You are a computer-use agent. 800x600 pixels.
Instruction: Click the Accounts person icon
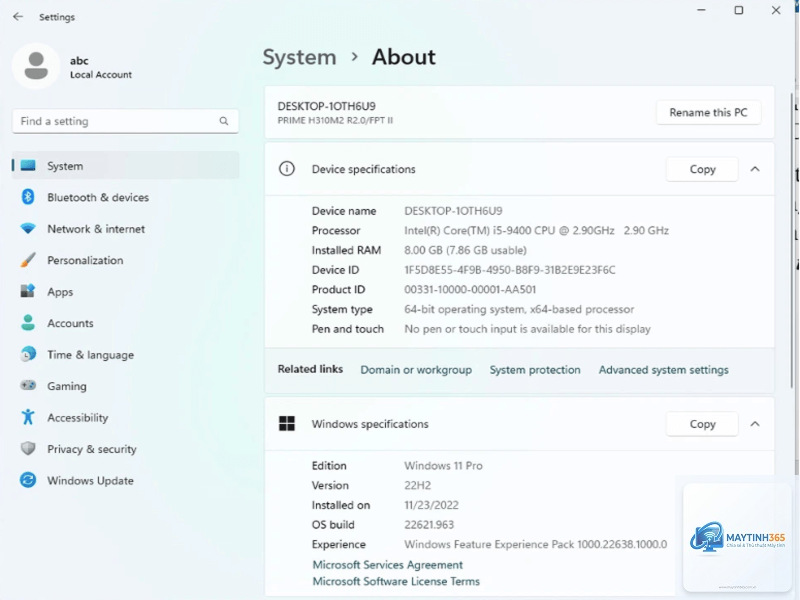coord(28,322)
